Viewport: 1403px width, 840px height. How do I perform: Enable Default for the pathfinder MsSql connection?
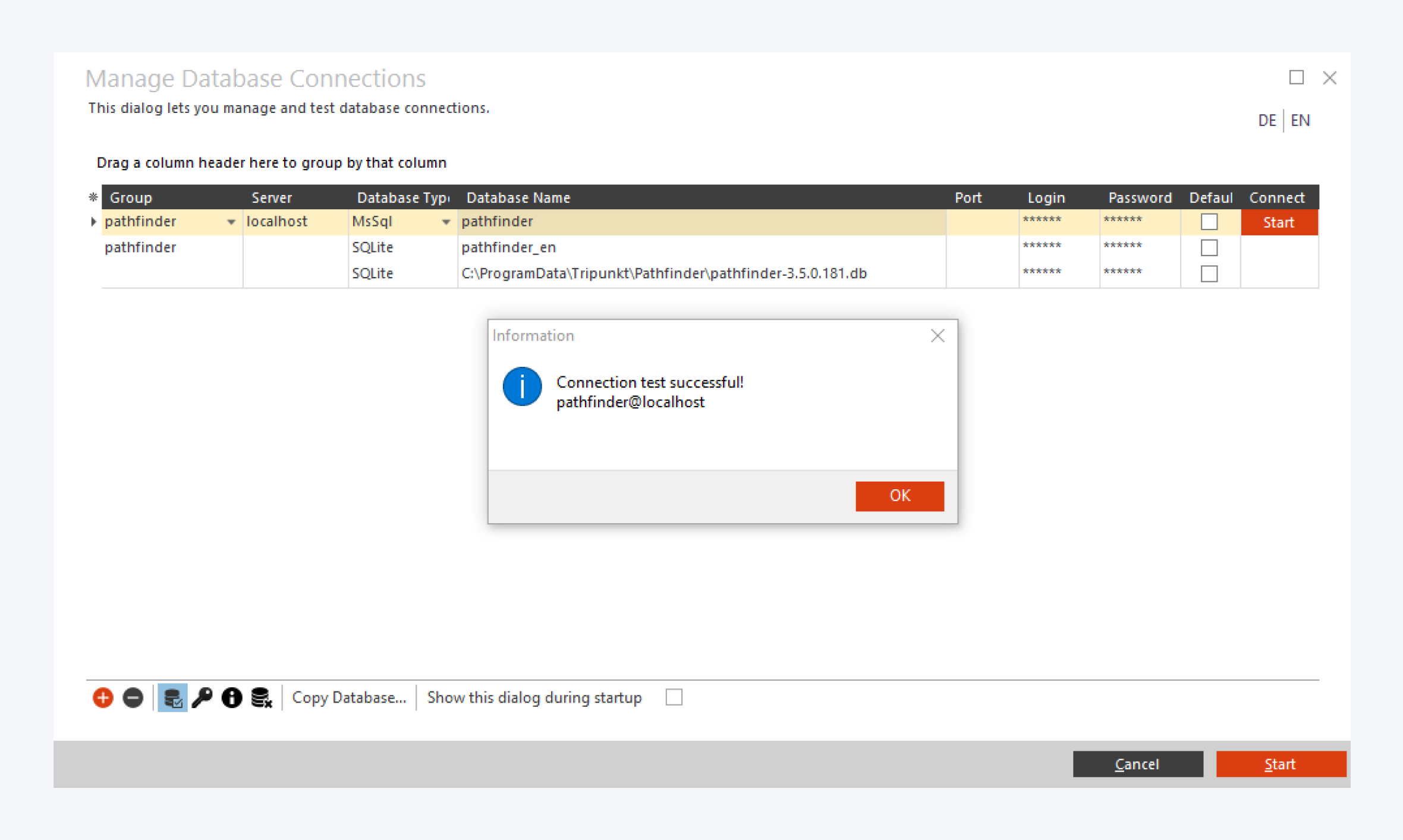point(1209,221)
